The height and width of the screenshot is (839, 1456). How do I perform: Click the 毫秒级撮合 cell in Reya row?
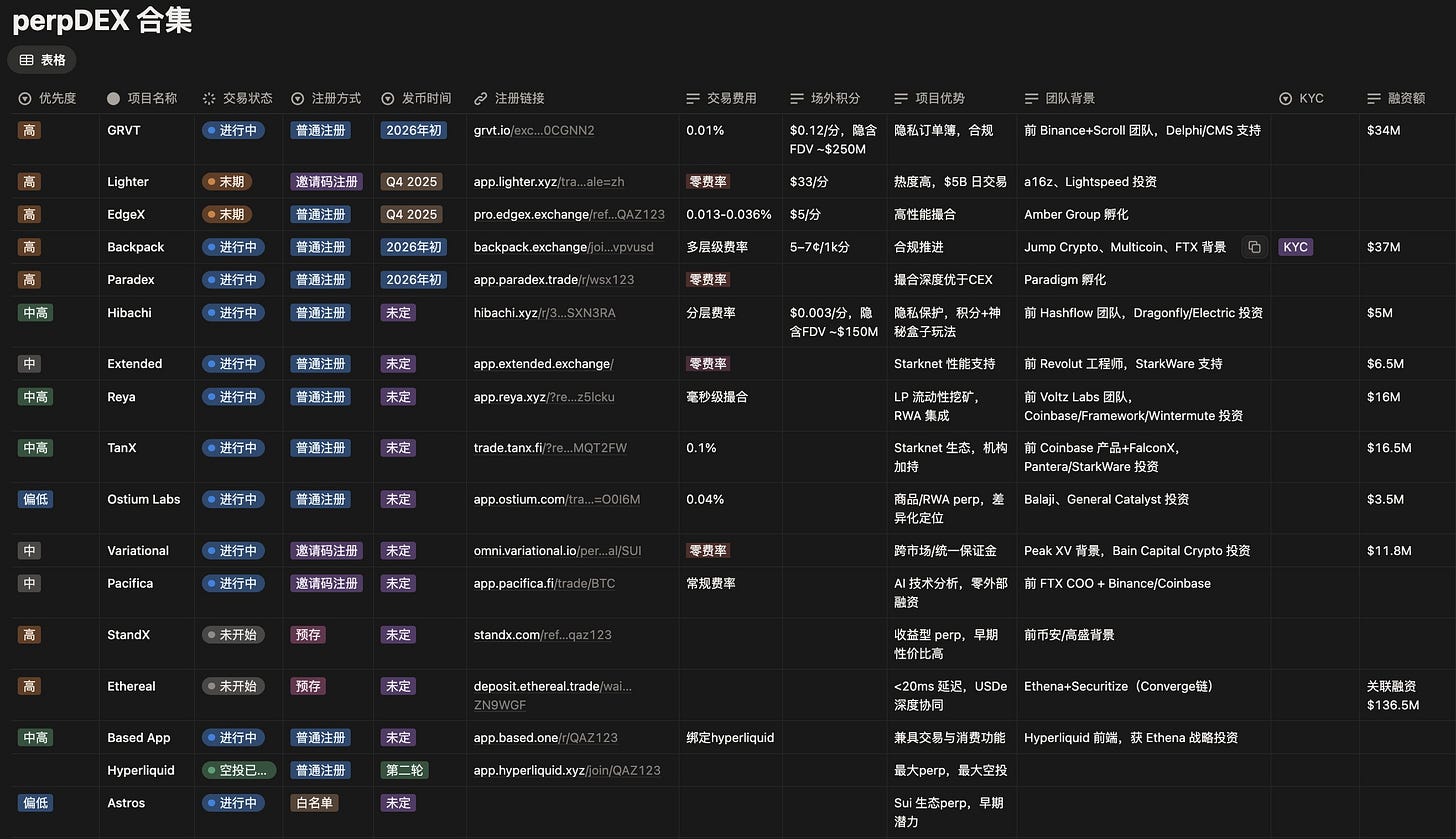tap(731, 406)
